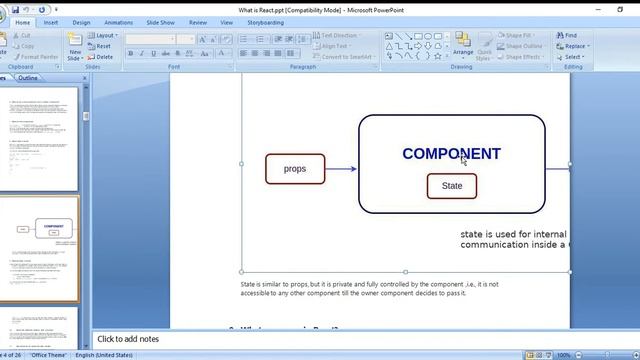Click the Font Color button
Viewport: 640px width, 360px height.
(222, 53)
